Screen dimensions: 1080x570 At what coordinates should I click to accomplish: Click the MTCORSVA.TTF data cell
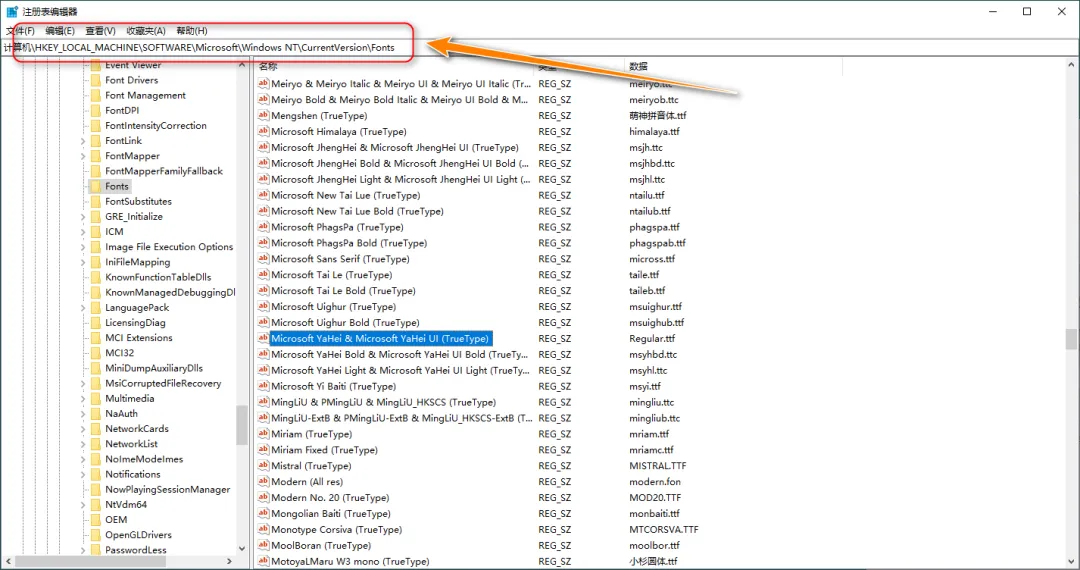click(x=663, y=529)
